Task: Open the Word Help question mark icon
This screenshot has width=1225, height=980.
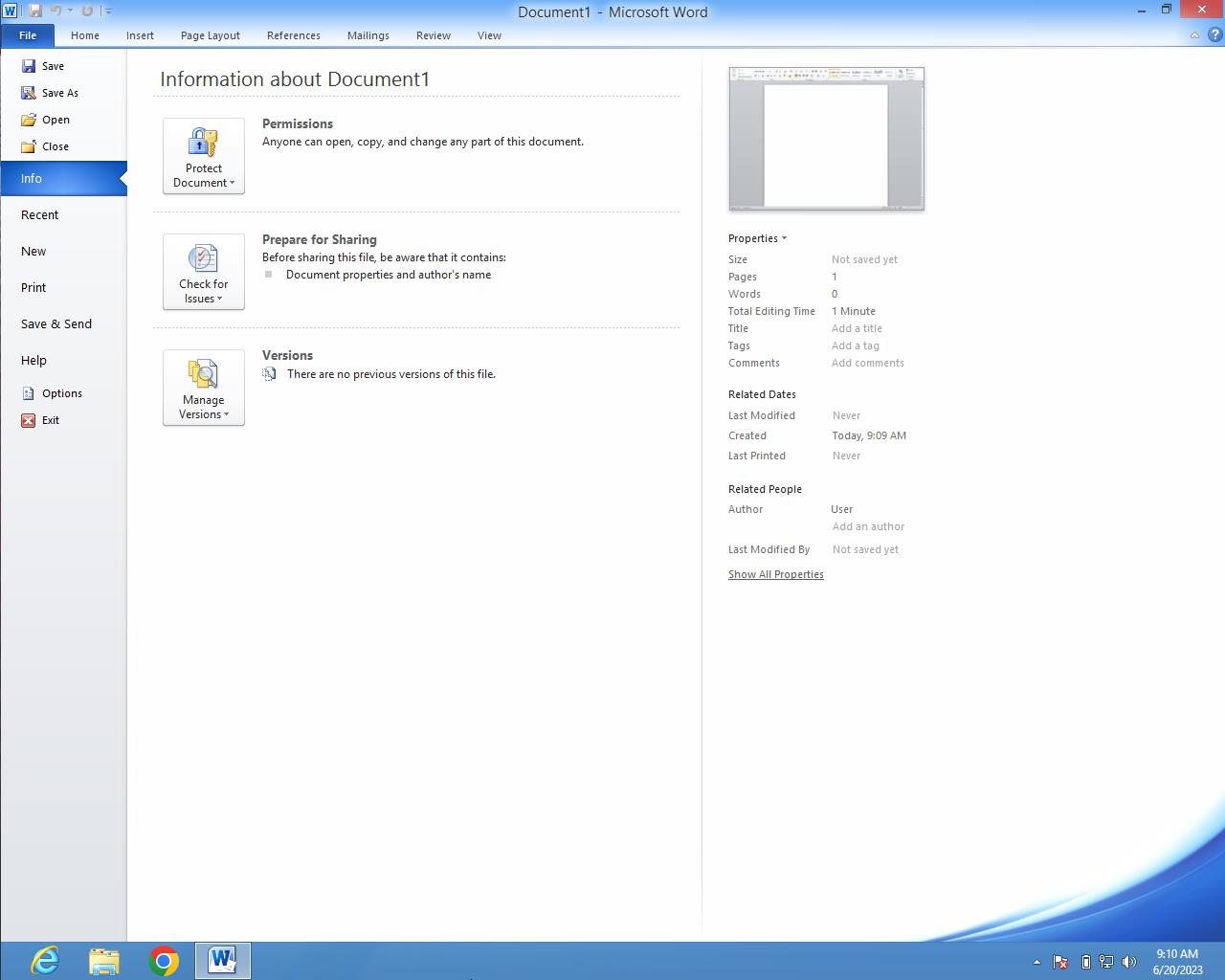Action: 1214,35
